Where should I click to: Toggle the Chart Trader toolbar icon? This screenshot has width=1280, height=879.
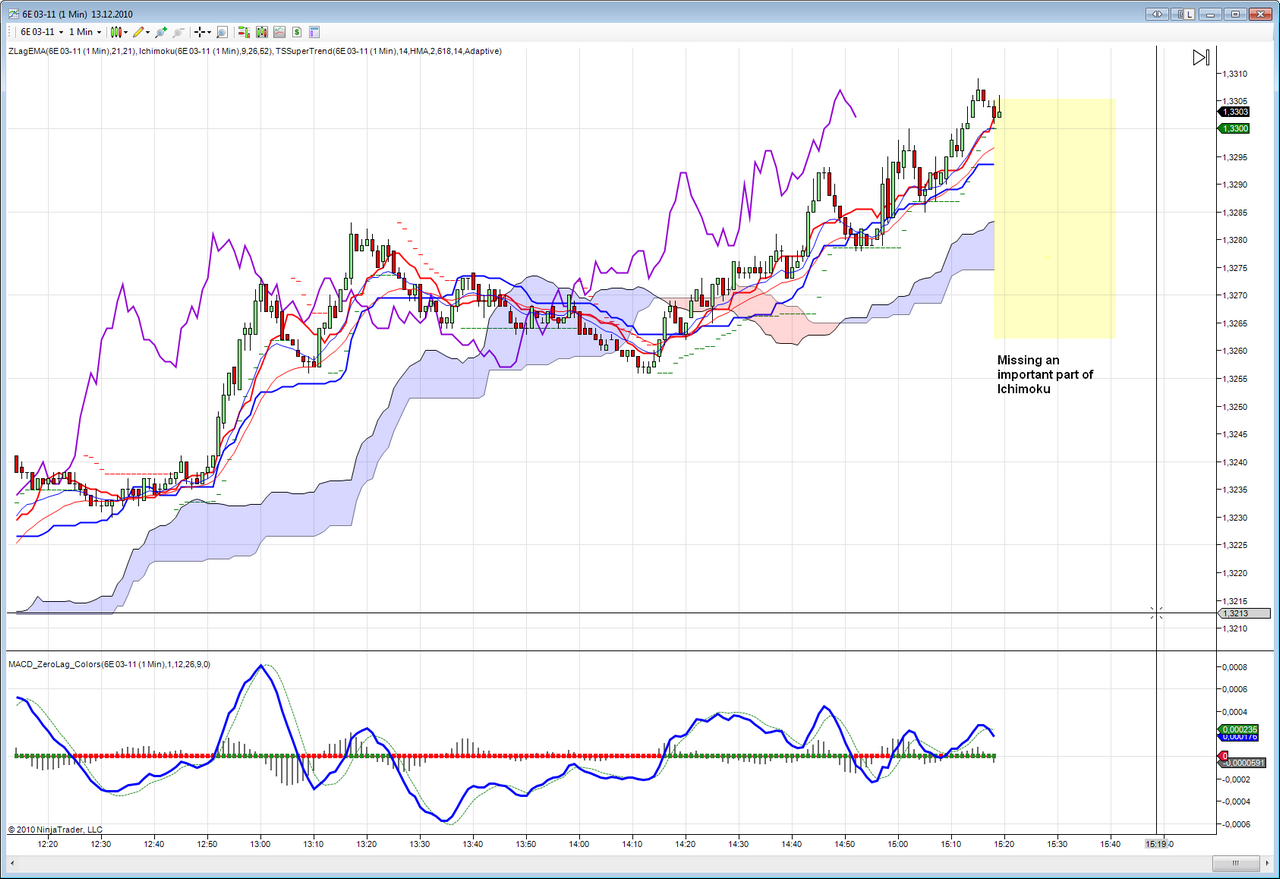tap(244, 32)
